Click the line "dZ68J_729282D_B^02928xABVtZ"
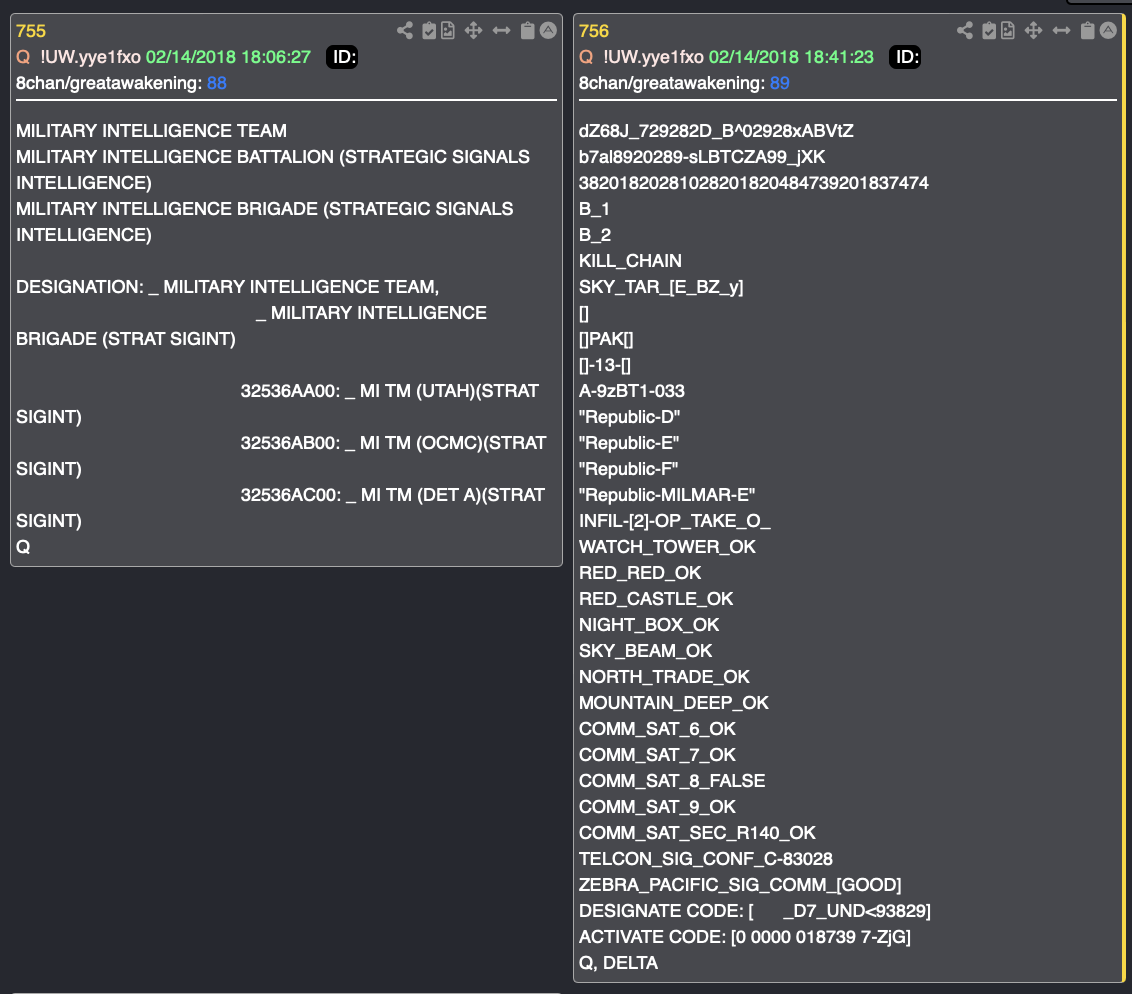Image resolution: width=1132 pixels, height=994 pixels. pyautogui.click(x=716, y=131)
